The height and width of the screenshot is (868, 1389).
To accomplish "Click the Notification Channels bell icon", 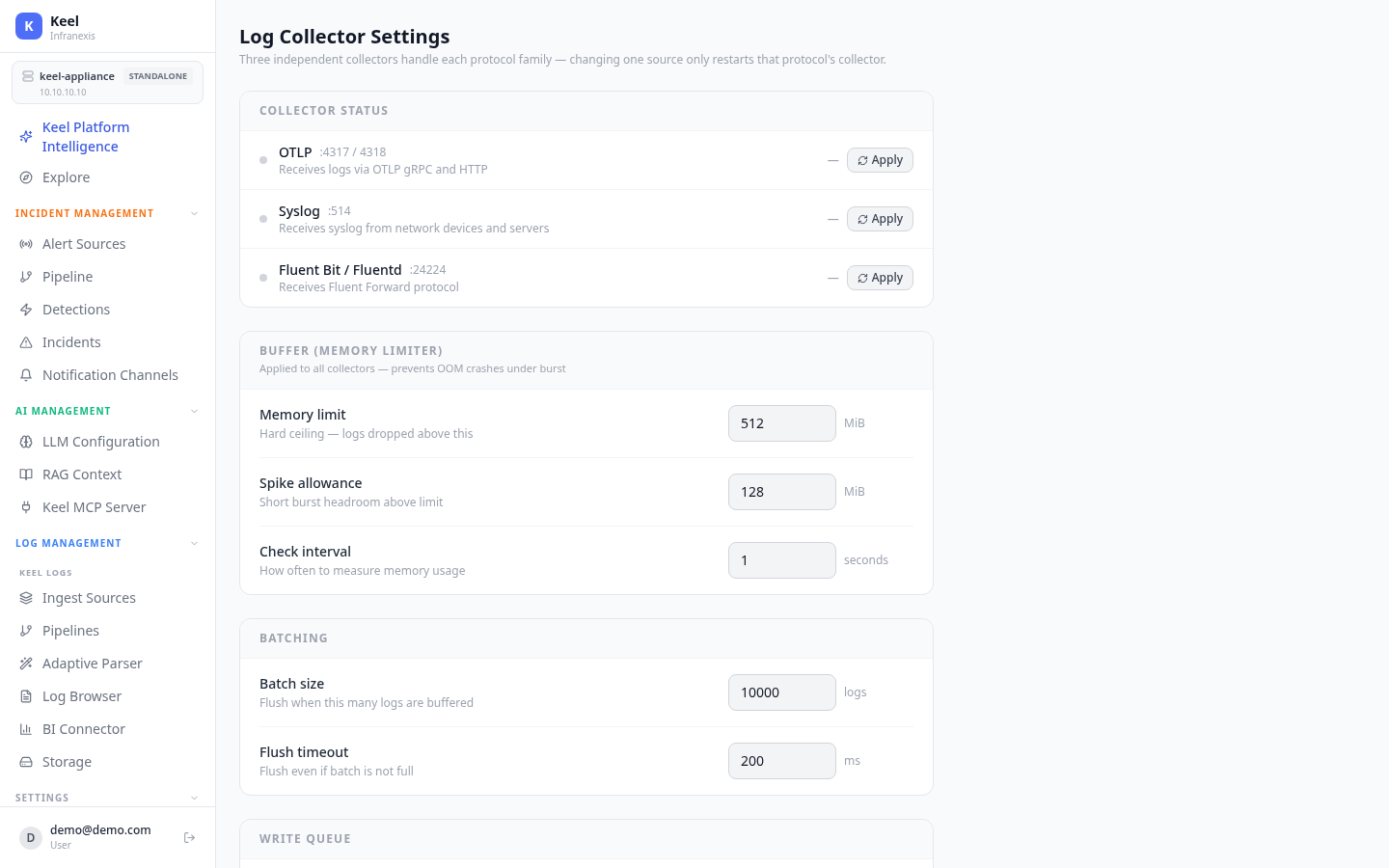I will [x=26, y=375].
